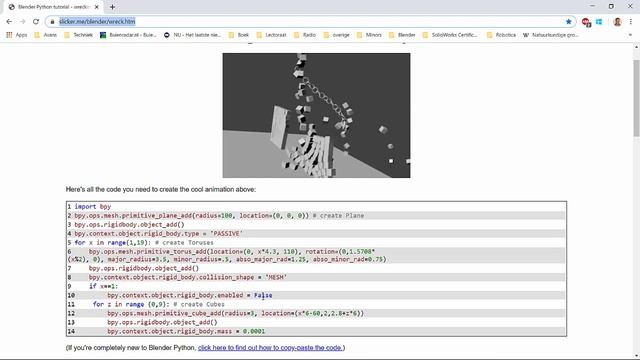Open the Chrome profile avatar

(617, 22)
